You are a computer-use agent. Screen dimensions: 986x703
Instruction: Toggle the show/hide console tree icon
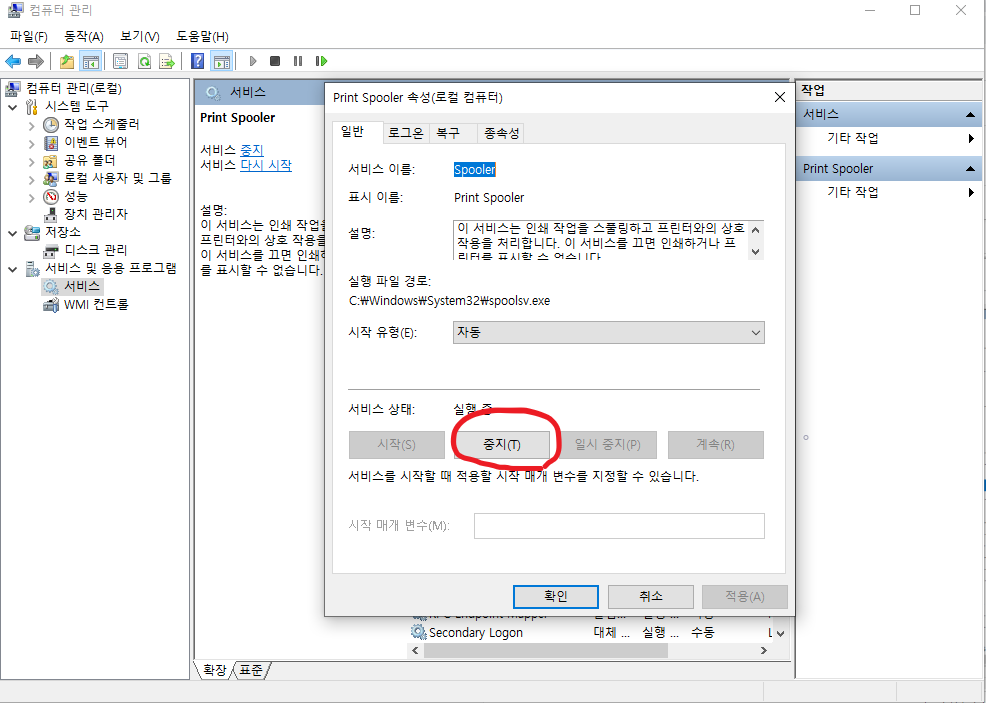pyautogui.click(x=91, y=61)
